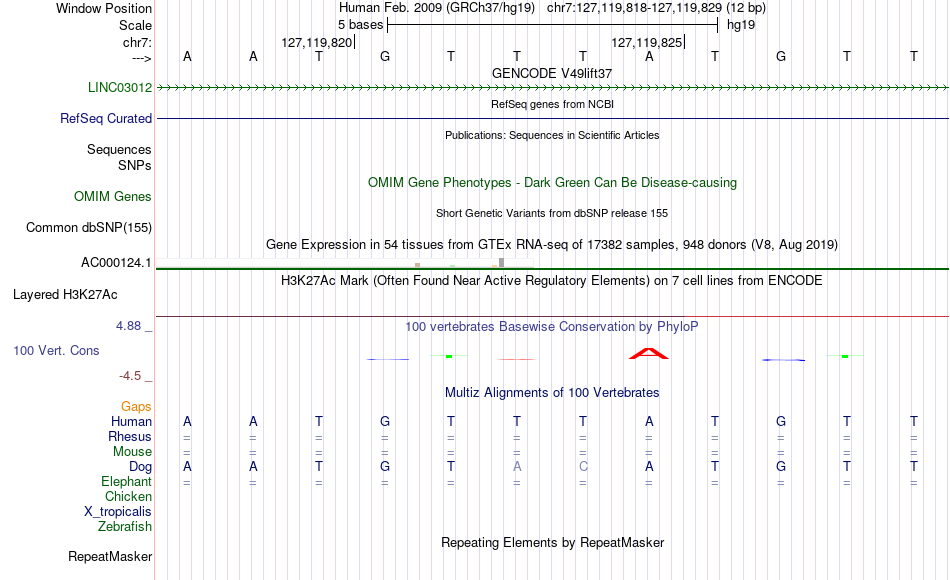Screen dimensions: 950x580
Task: Click '100 vertebrates Basewise Conservation by PhyloP' title
Action: 552,327
